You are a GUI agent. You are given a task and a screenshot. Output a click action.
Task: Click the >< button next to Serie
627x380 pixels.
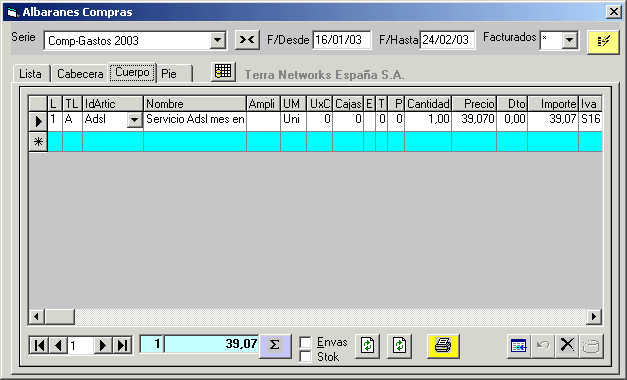(247, 40)
